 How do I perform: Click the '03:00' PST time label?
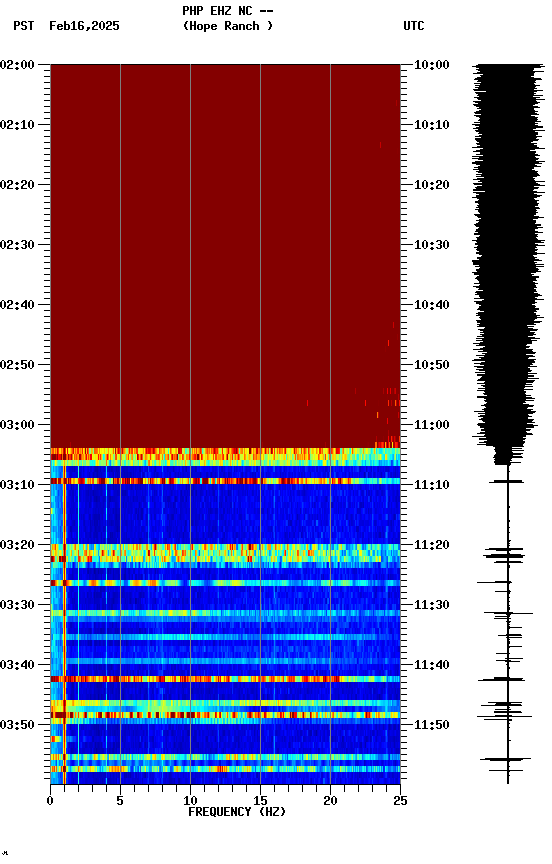pos(17,425)
